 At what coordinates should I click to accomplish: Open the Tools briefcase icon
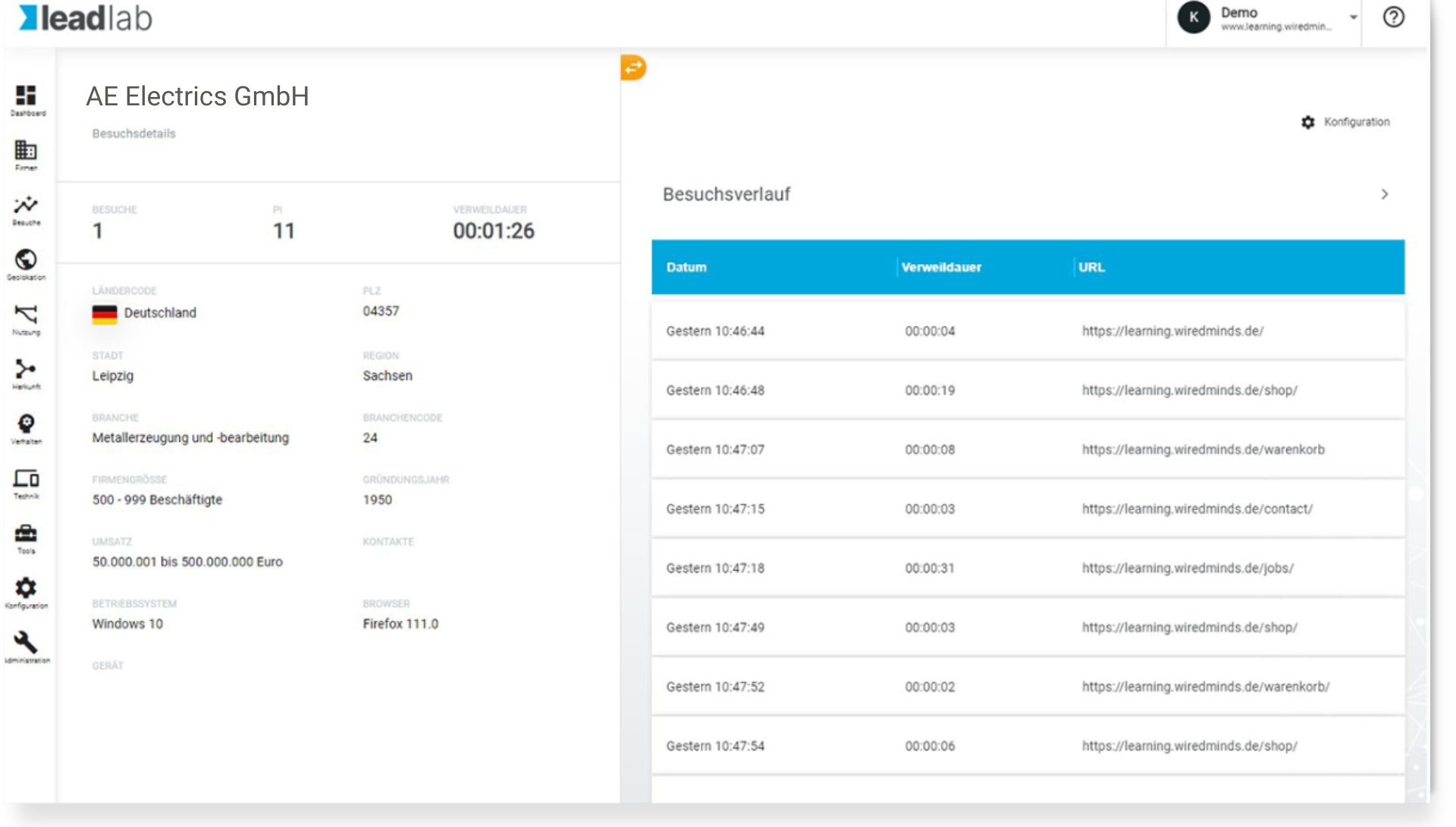click(27, 538)
